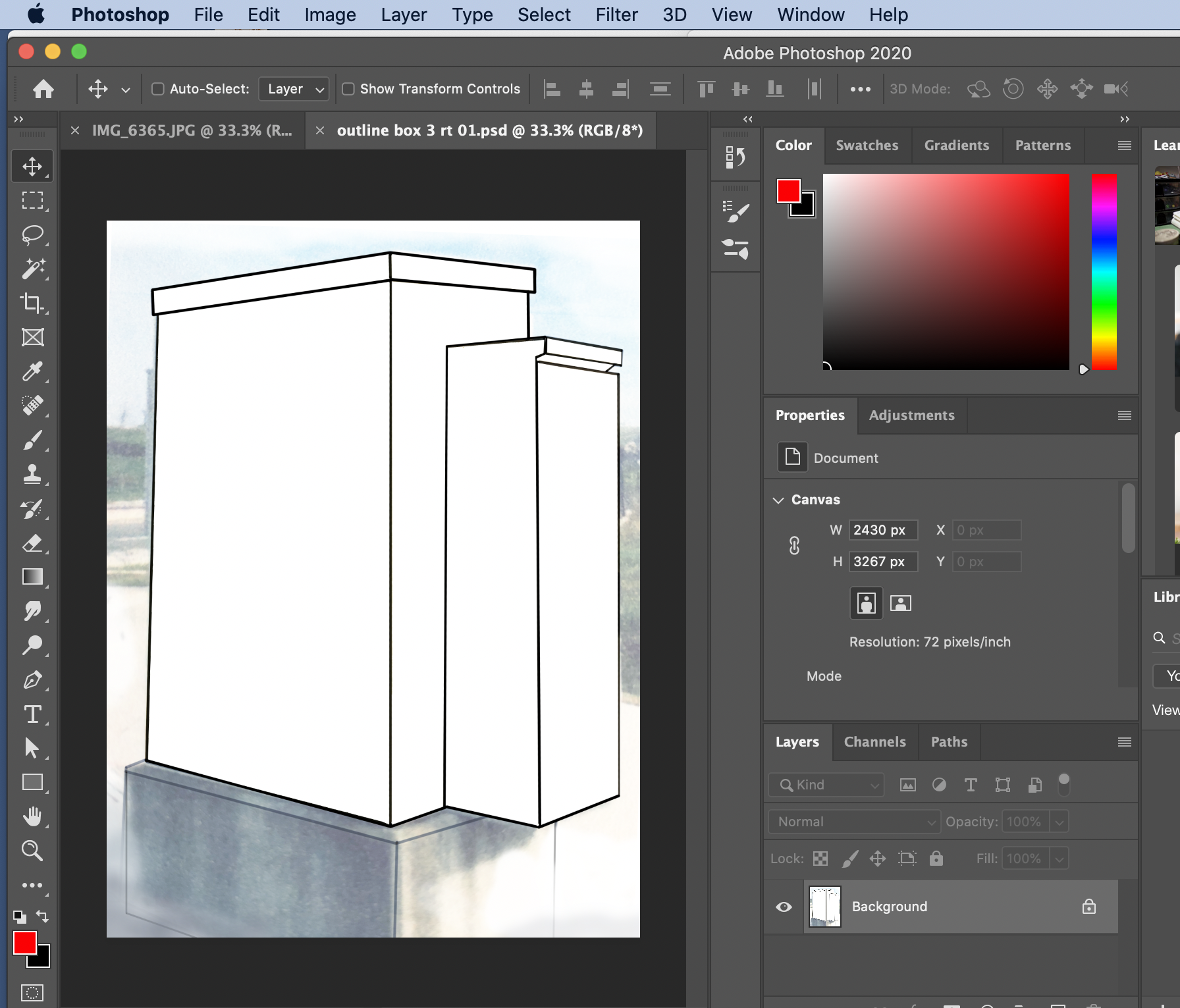This screenshot has width=1180, height=1008.
Task: Select the Eyedropper tool
Action: tap(33, 372)
